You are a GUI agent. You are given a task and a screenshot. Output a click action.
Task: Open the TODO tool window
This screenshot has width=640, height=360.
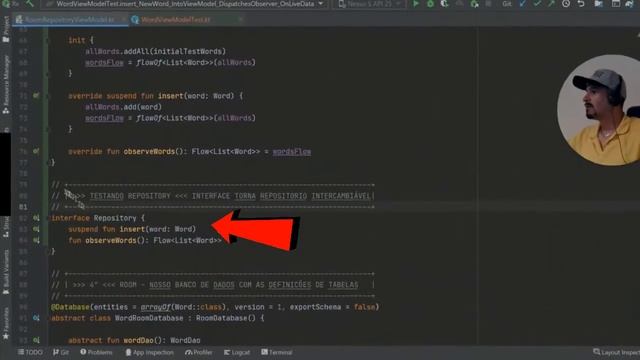30,352
